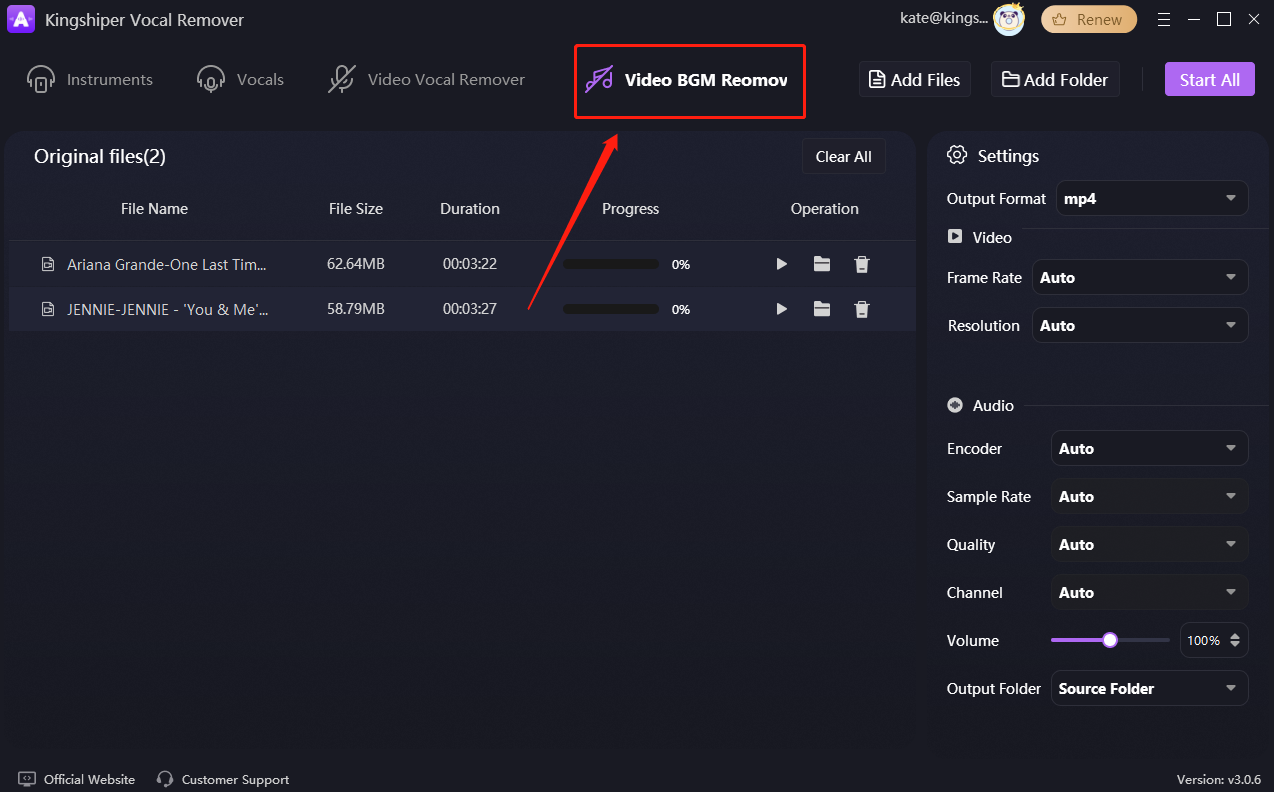The height and width of the screenshot is (792, 1274).
Task: Click the Customer Support headset icon
Action: 165,779
